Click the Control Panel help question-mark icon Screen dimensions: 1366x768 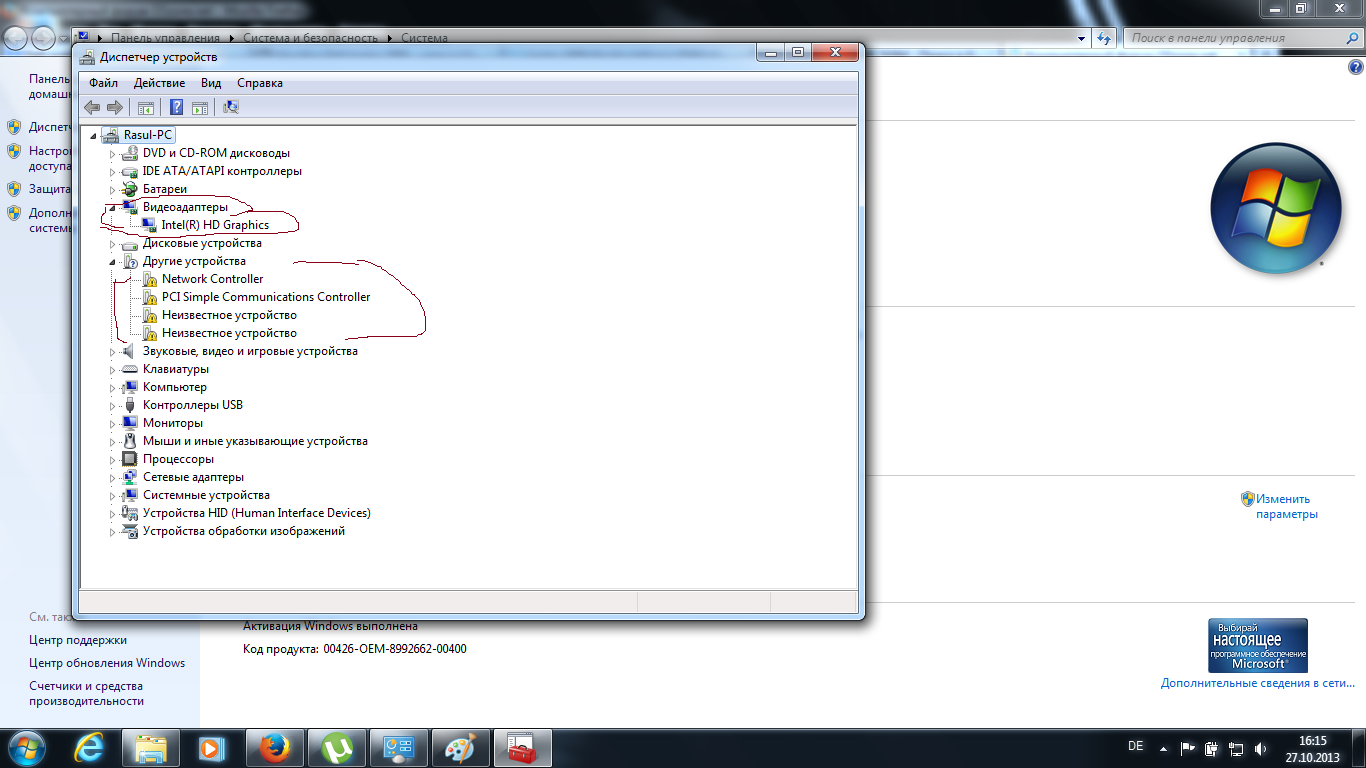[x=1355, y=68]
